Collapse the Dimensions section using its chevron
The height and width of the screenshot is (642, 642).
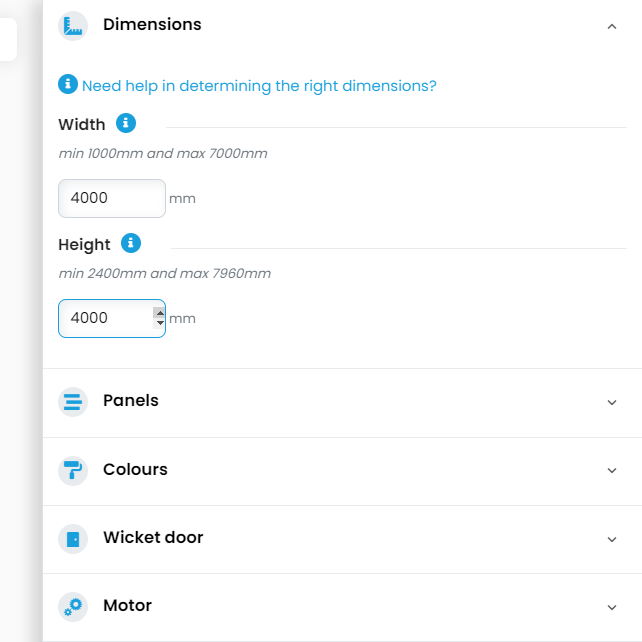(612, 27)
